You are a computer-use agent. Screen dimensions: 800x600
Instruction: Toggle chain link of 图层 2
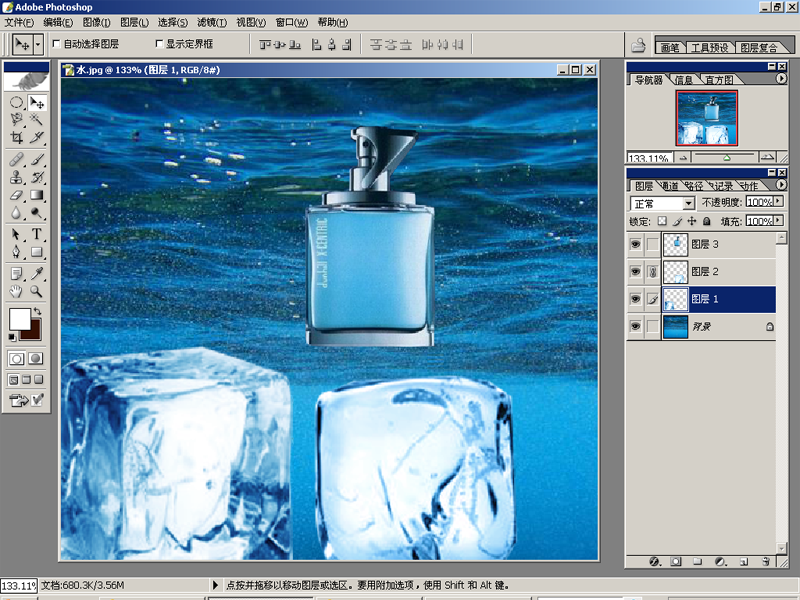coord(653,271)
